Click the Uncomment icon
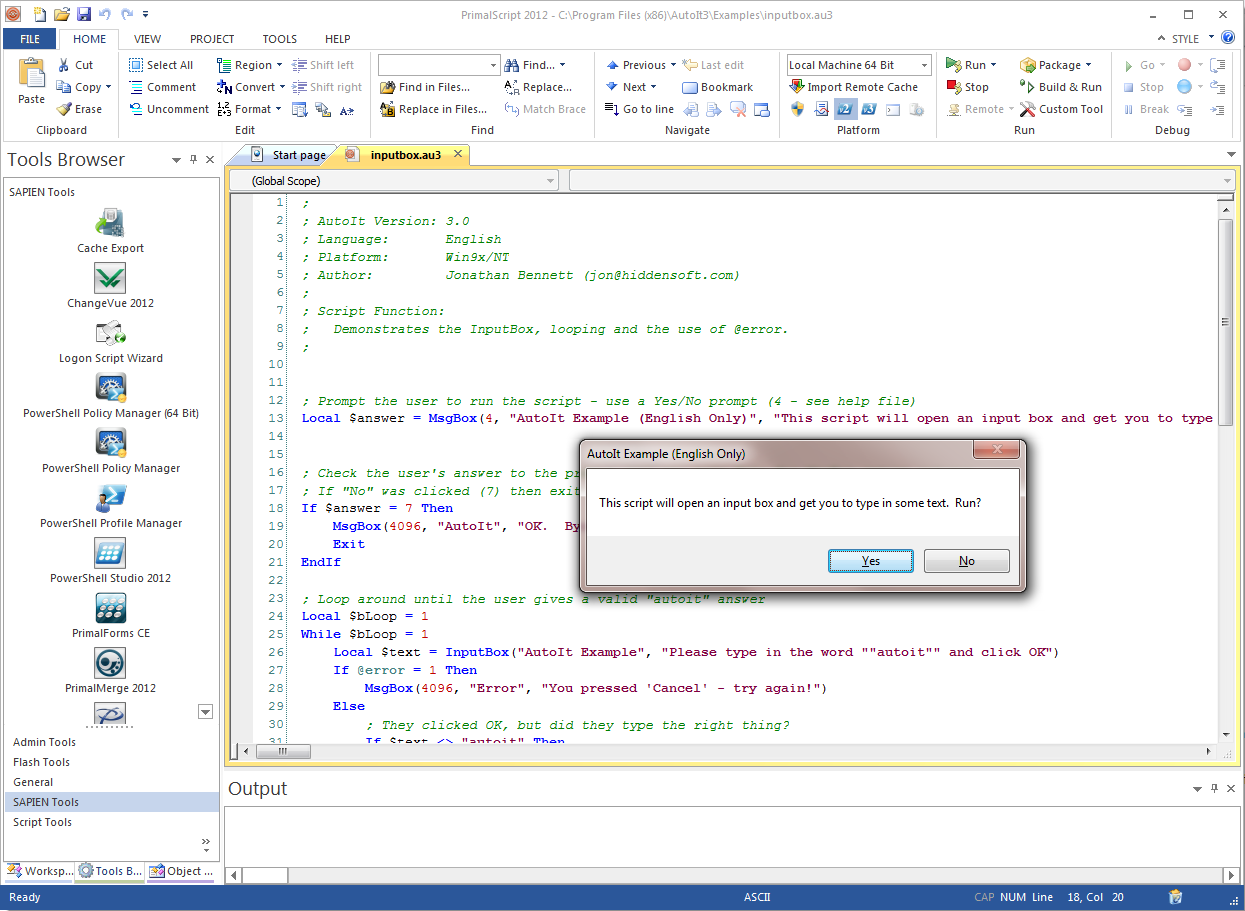 [136, 109]
